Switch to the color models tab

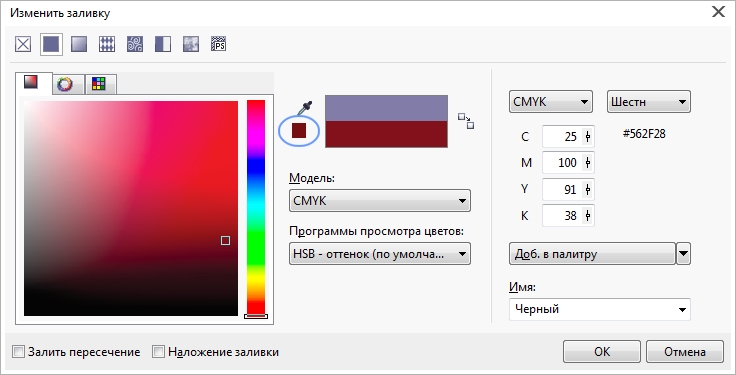coord(33,83)
